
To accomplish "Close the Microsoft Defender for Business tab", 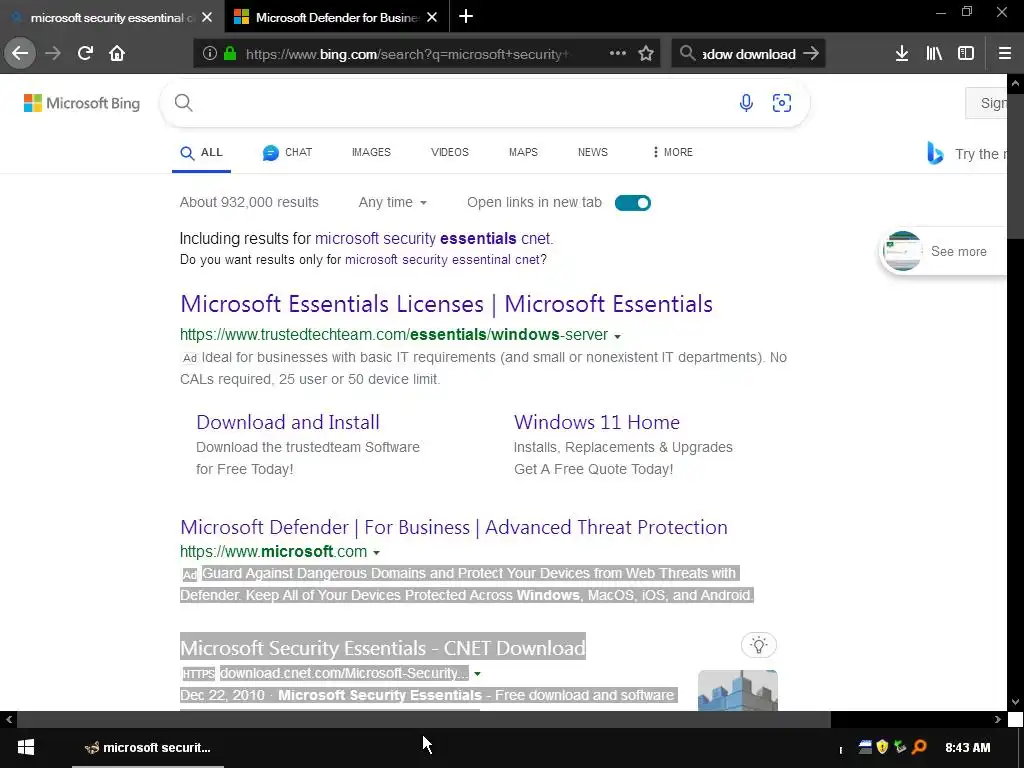I will [x=432, y=17].
